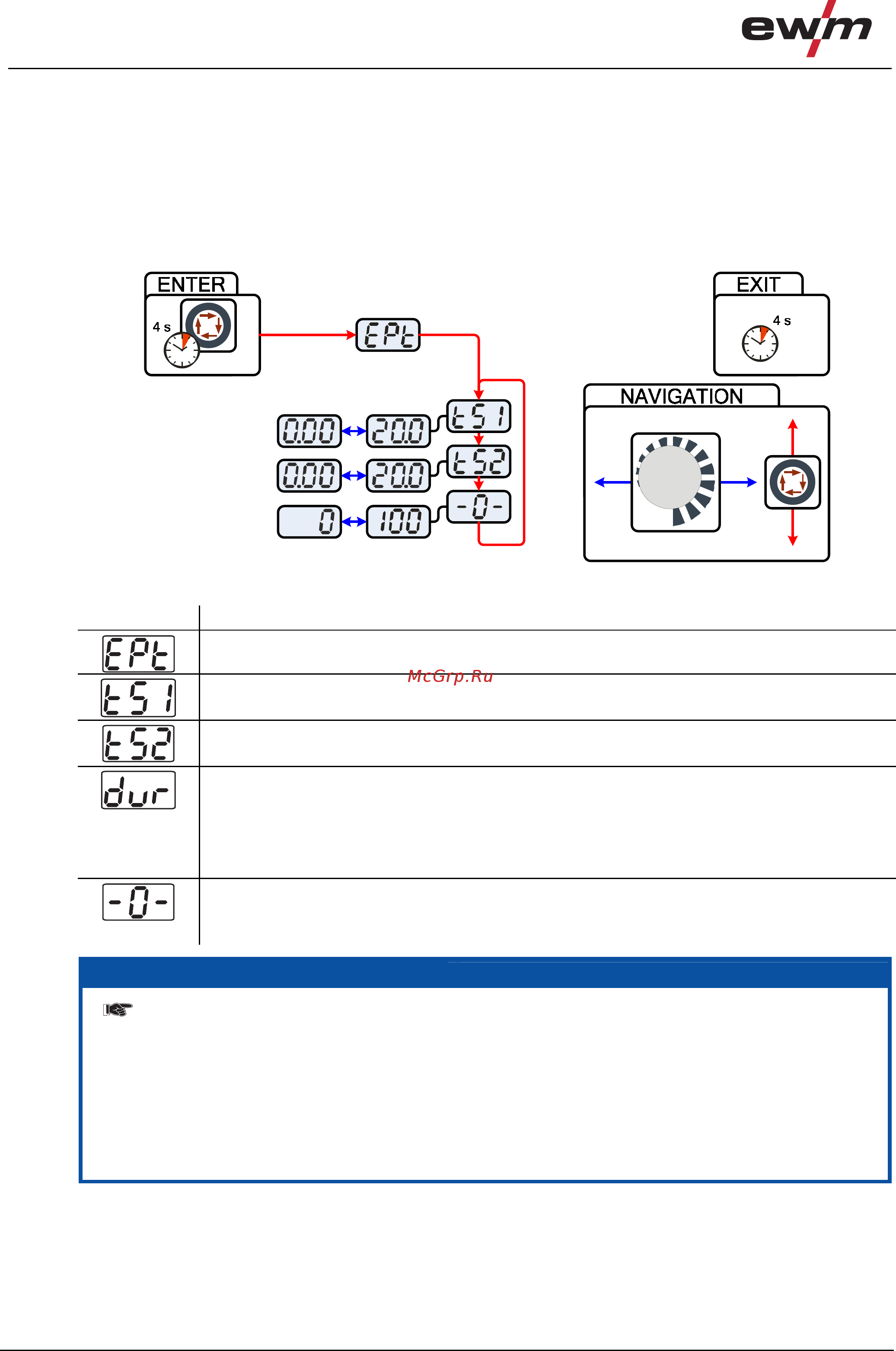Click the 0.00 display in tS1 row
This screenshot has height=1351, width=896.
pyautogui.click(x=309, y=431)
